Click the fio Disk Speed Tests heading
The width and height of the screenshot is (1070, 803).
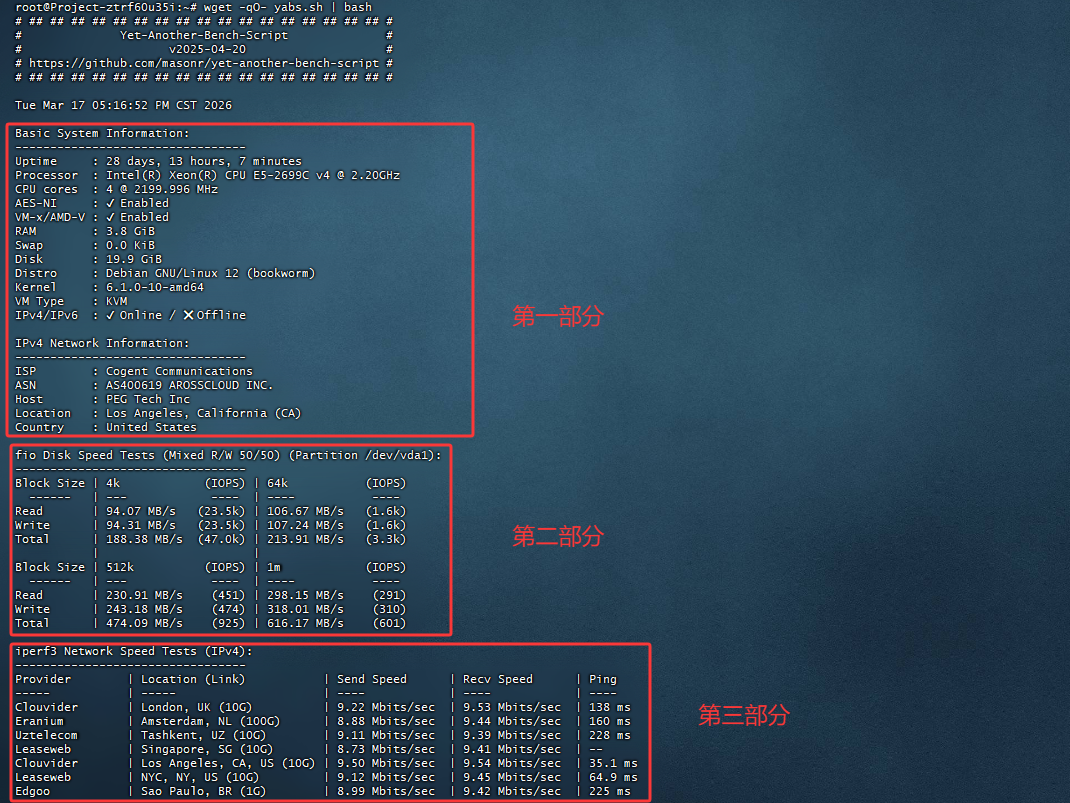point(227,455)
